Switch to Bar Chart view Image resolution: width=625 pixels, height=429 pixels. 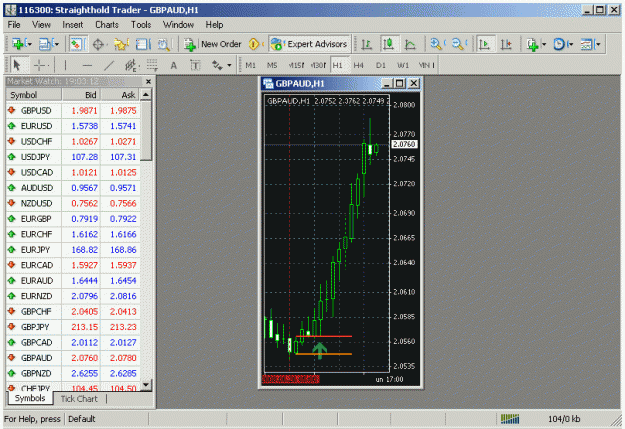click(367, 44)
